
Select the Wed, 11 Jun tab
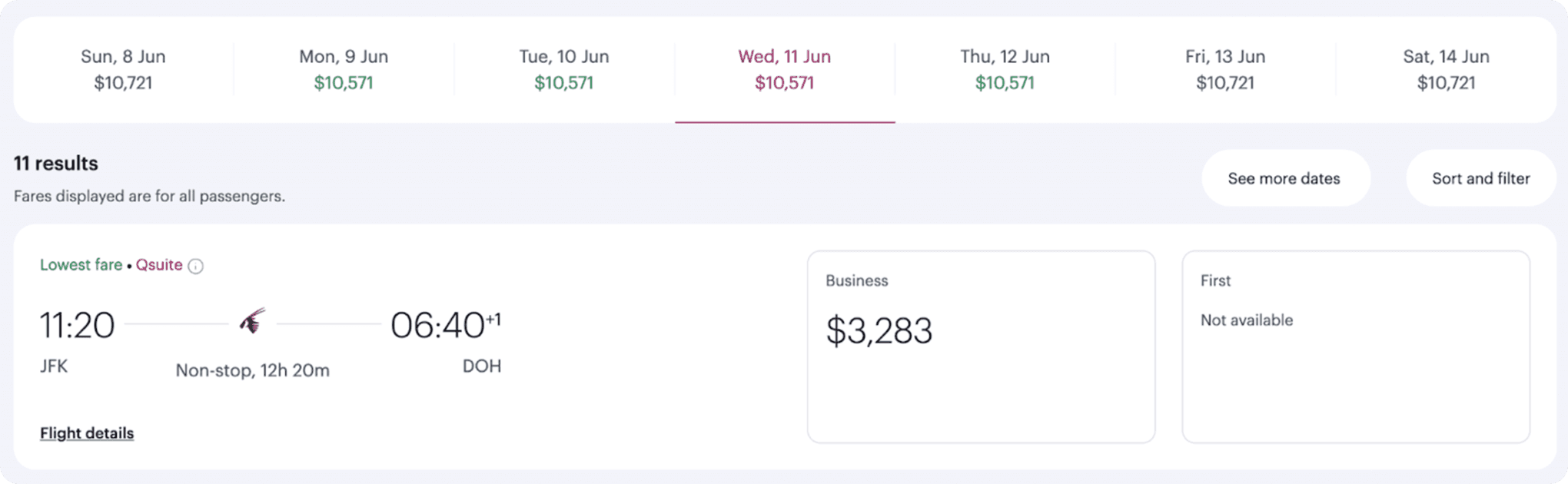(x=784, y=69)
